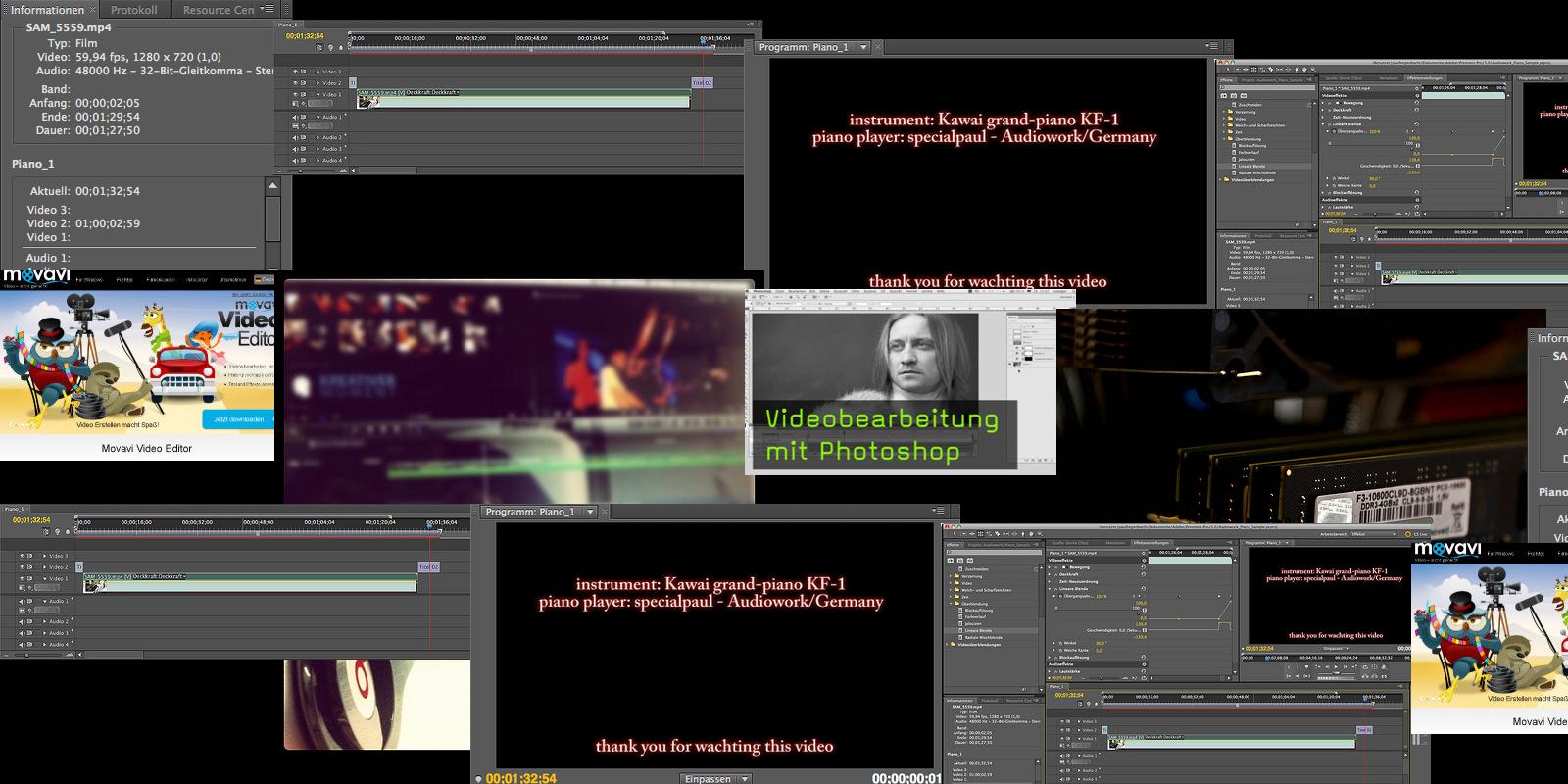Image resolution: width=1568 pixels, height=784 pixels.
Task: Click the upper timeline's yellow timecode 00;01;32;54
Action: 305,36
